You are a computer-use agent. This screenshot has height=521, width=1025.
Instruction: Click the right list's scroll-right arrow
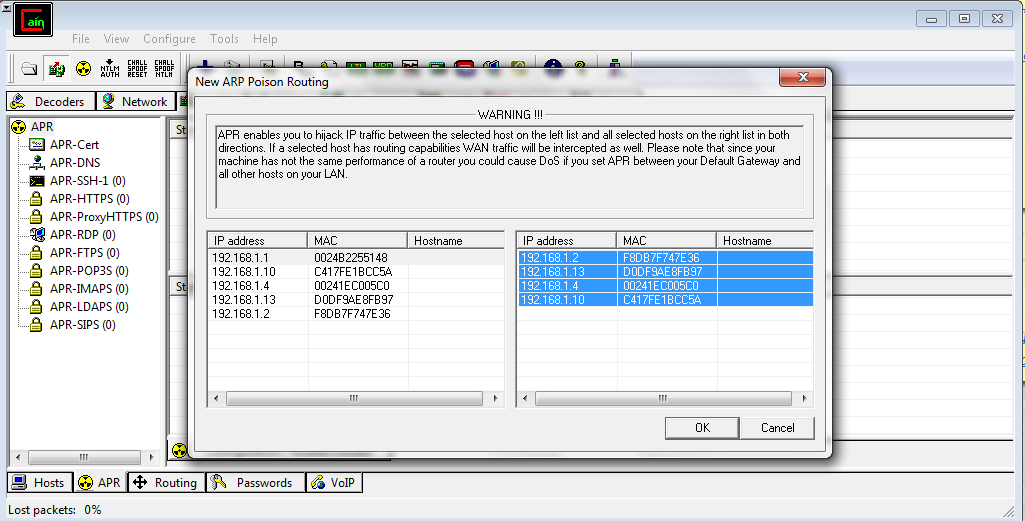(804, 398)
